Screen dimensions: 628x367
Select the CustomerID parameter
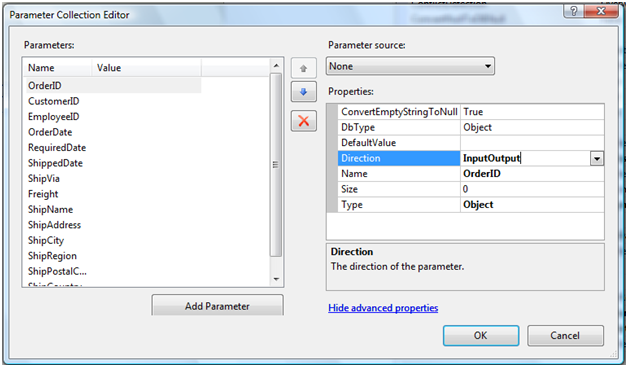pos(54,101)
